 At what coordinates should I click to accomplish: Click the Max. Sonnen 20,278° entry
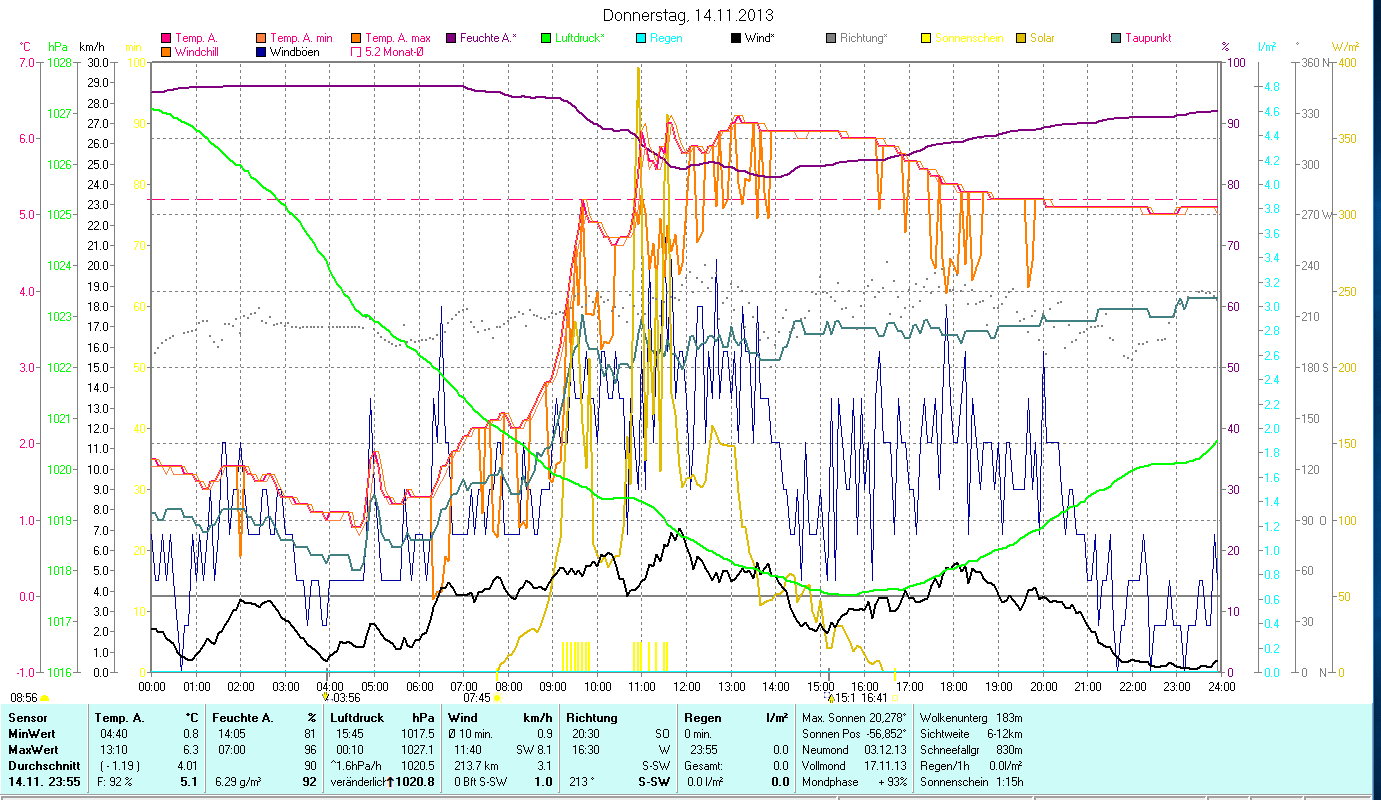[854, 718]
